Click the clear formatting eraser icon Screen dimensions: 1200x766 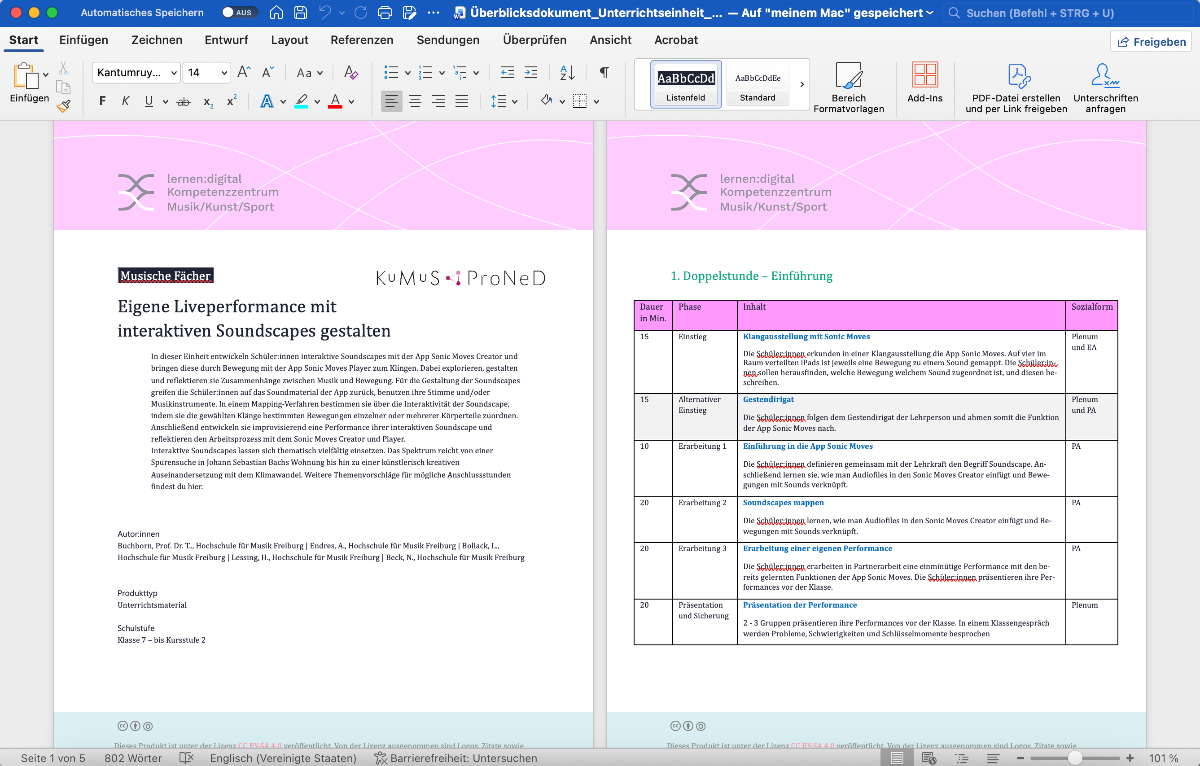tap(350, 72)
